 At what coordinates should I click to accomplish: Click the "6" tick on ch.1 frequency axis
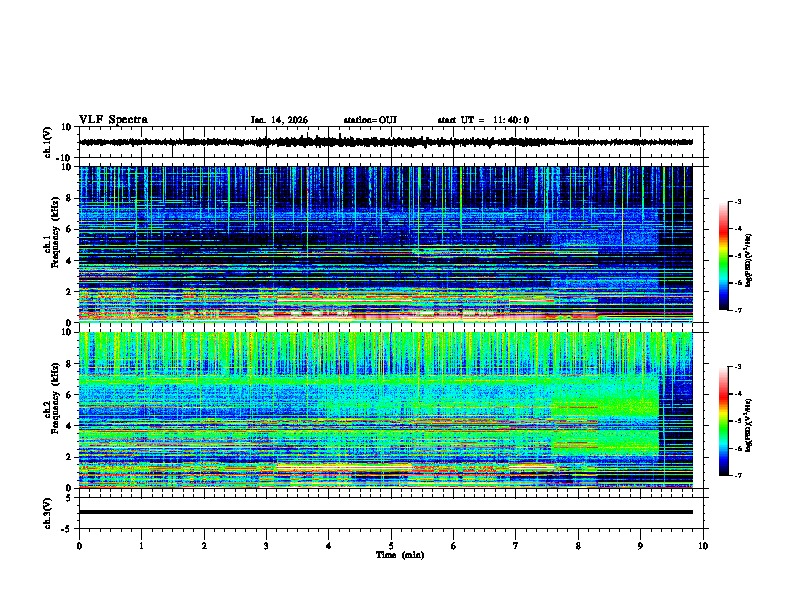coord(70,229)
